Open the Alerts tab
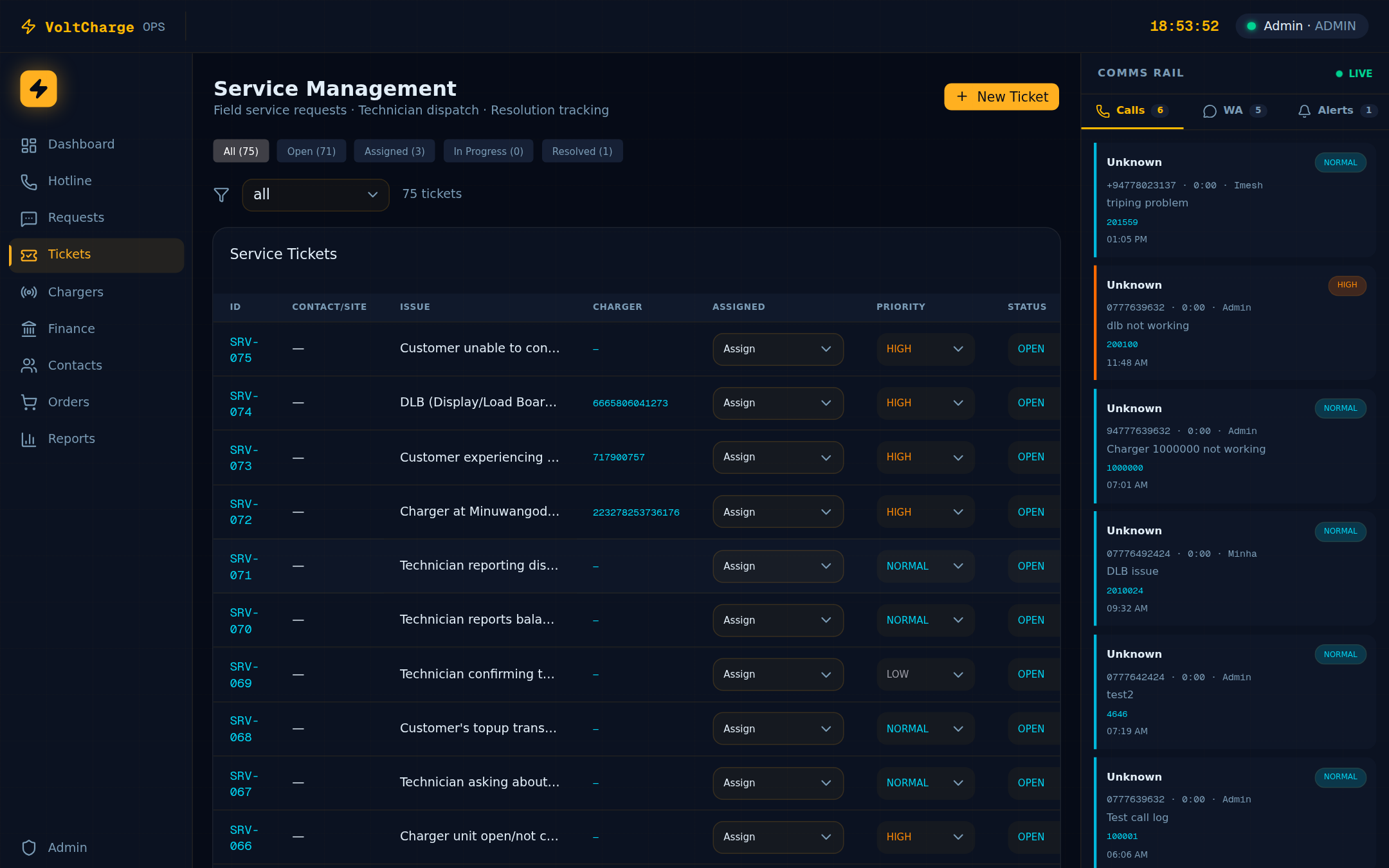This screenshot has height=868, width=1389. click(1336, 111)
